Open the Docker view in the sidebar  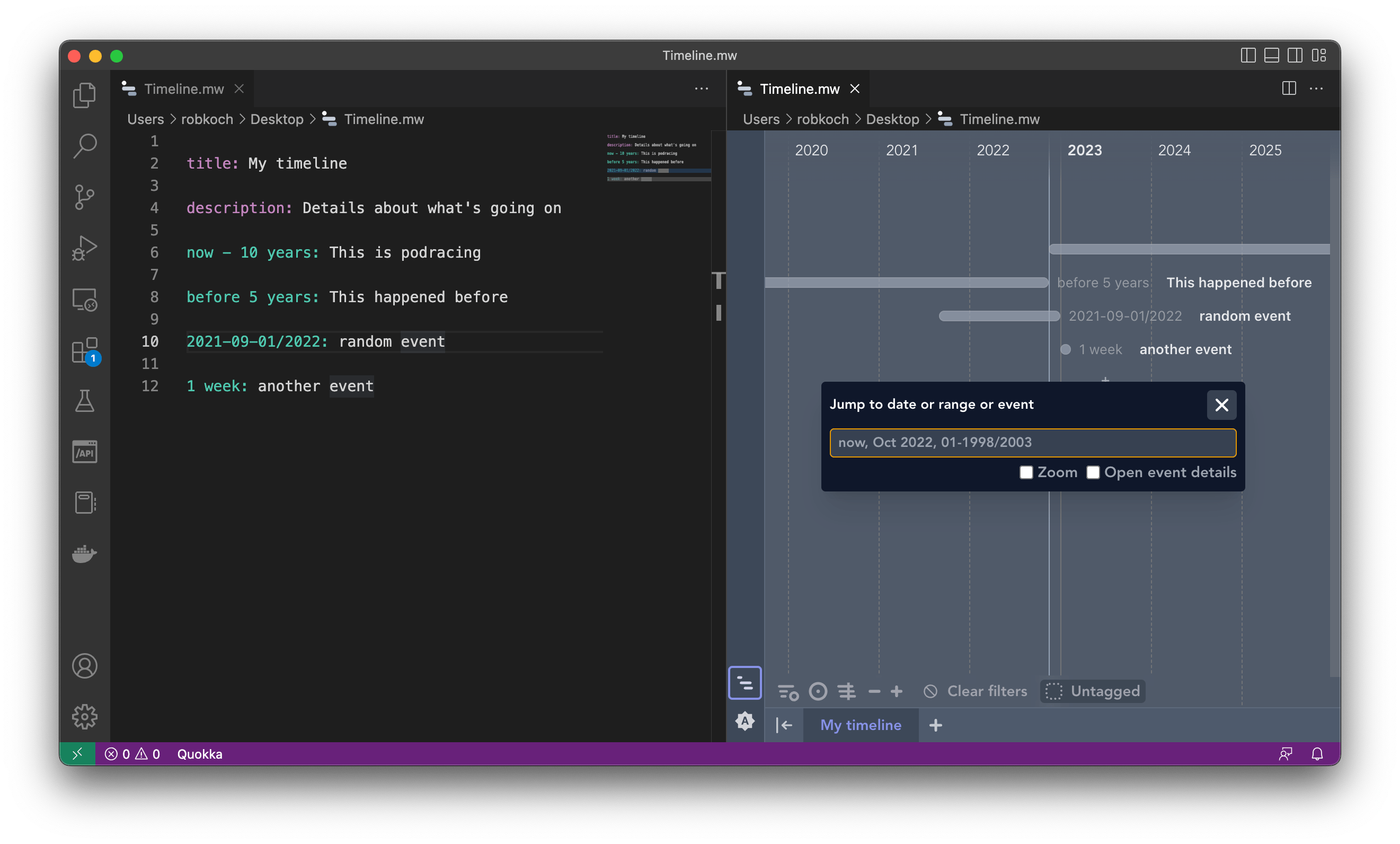pos(84,554)
